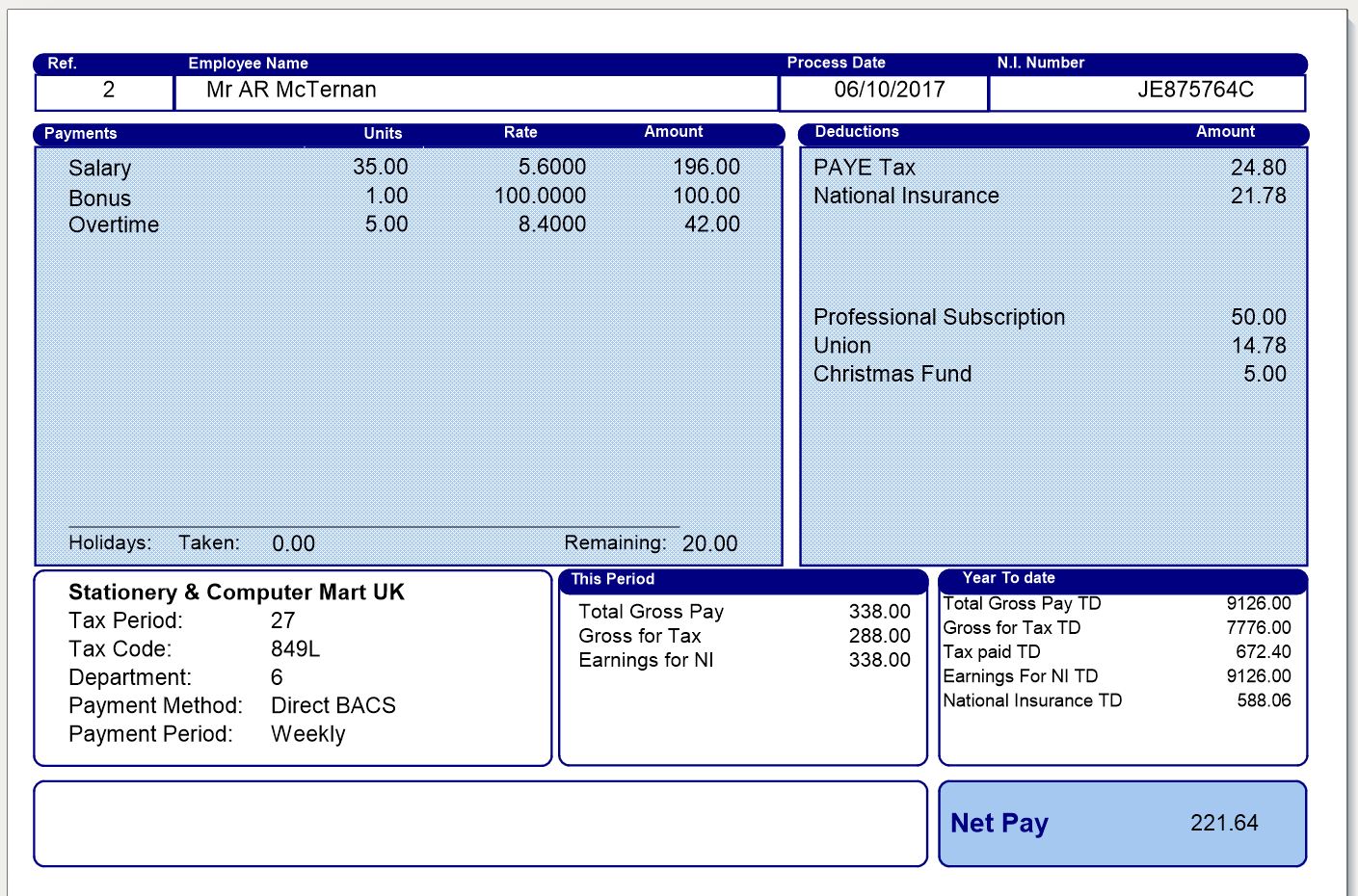Viewport: 1358px width, 896px height.
Task: Click the Salary payment row label
Action: click(100, 169)
